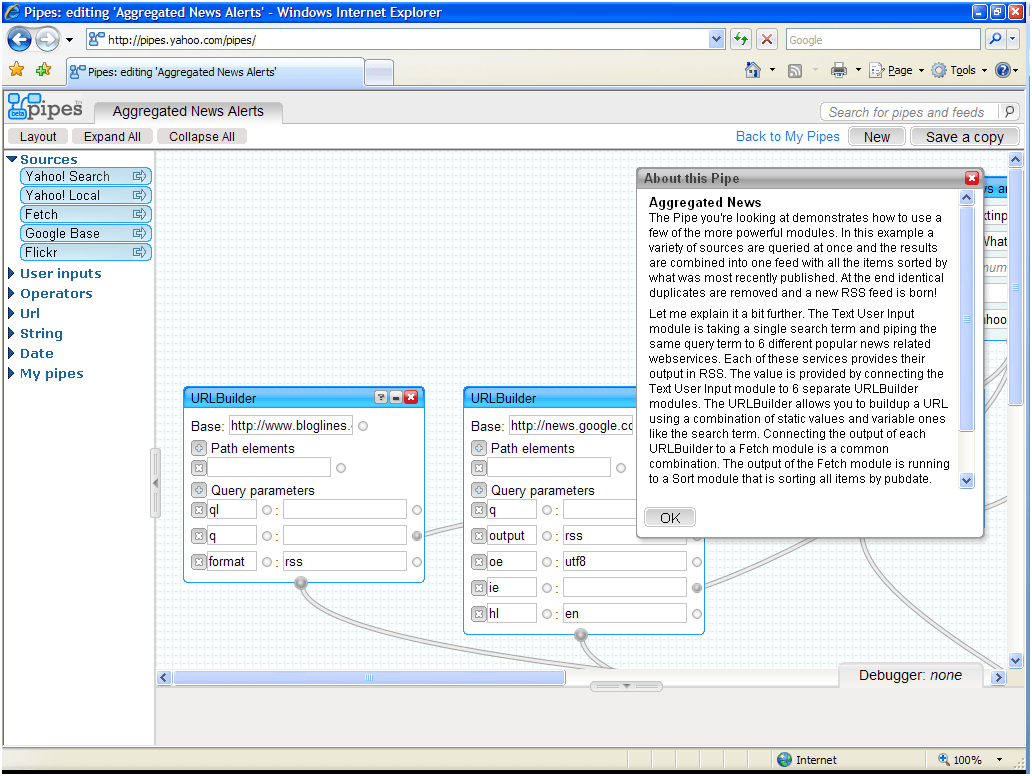The image size is (1032, 776).
Task: Remove the hl parameter row
Action: [479, 614]
